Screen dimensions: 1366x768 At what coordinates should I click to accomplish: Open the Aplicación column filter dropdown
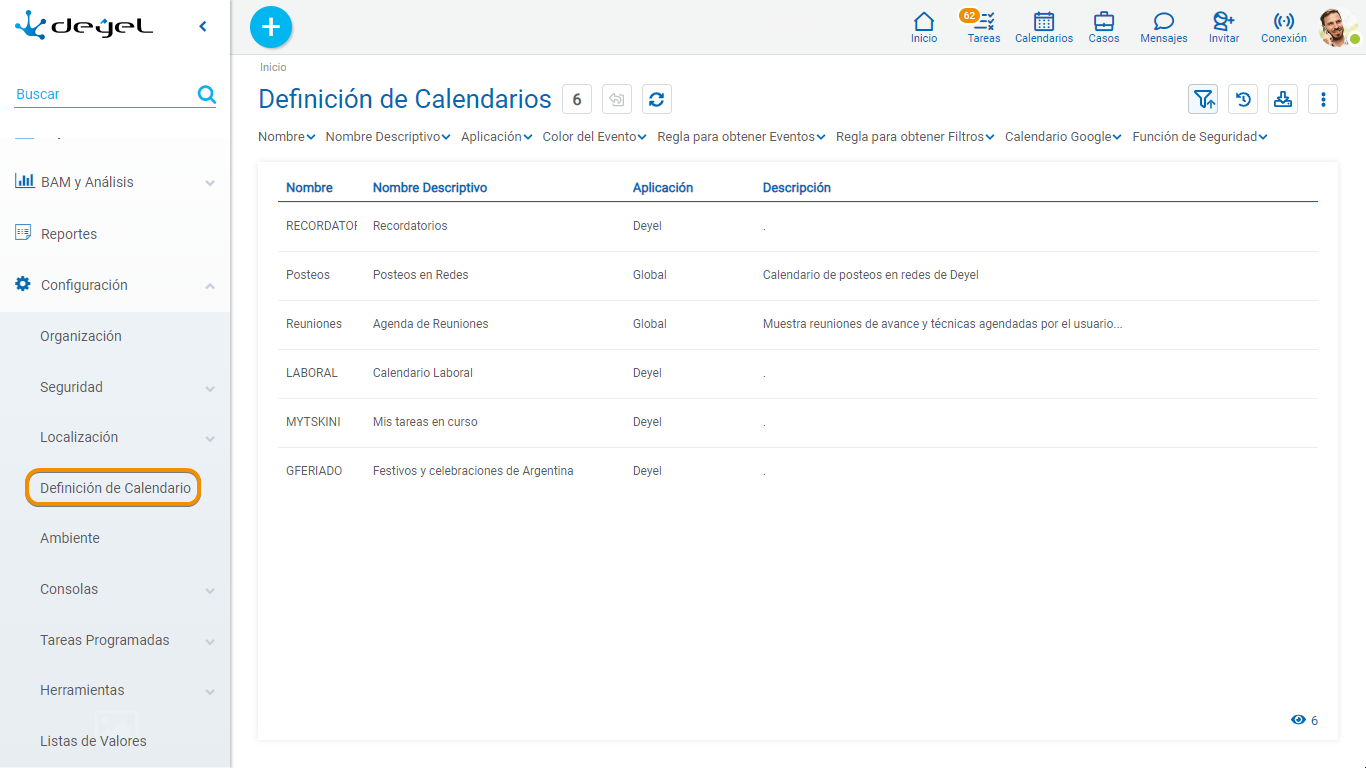[x=496, y=136]
